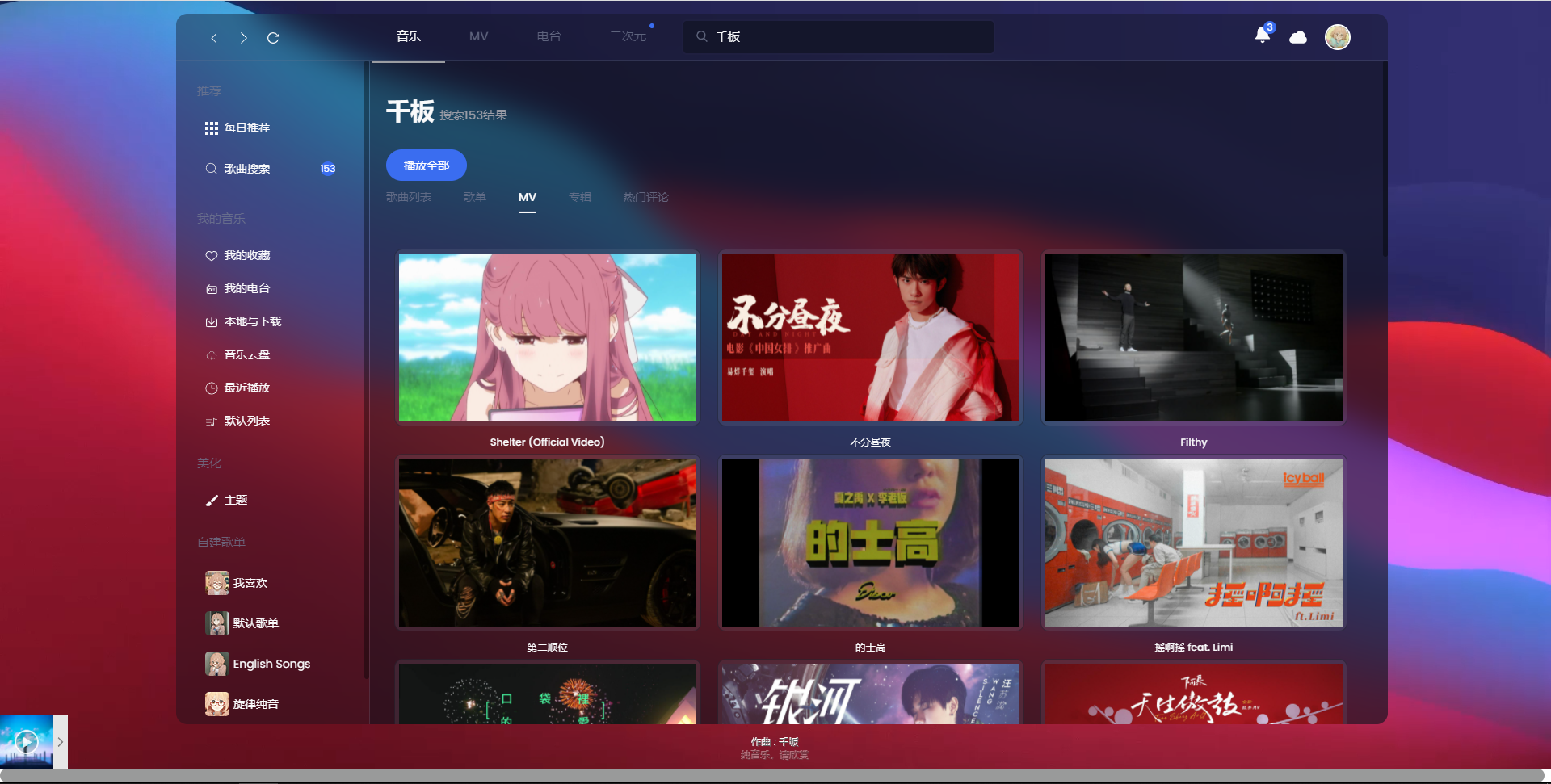1551x784 pixels.
Task: Click the English Songs playlist name
Action: coord(271,664)
